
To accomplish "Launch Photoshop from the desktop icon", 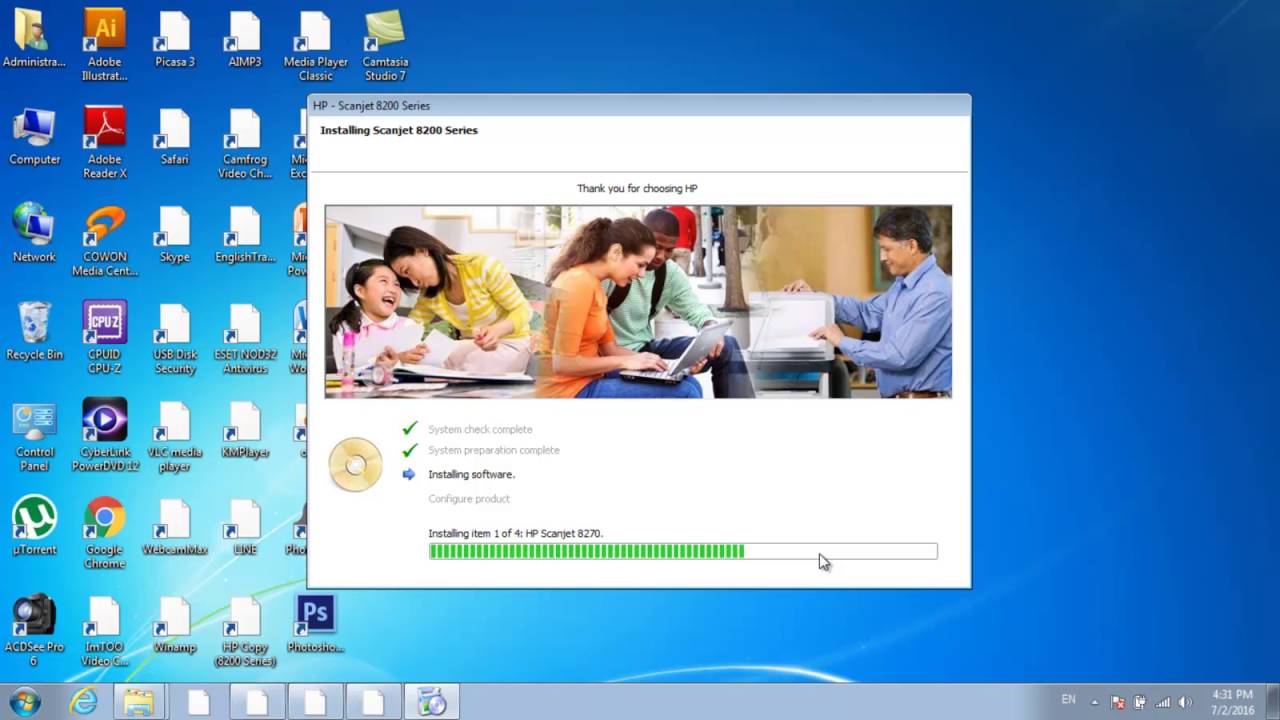I will tap(315, 625).
